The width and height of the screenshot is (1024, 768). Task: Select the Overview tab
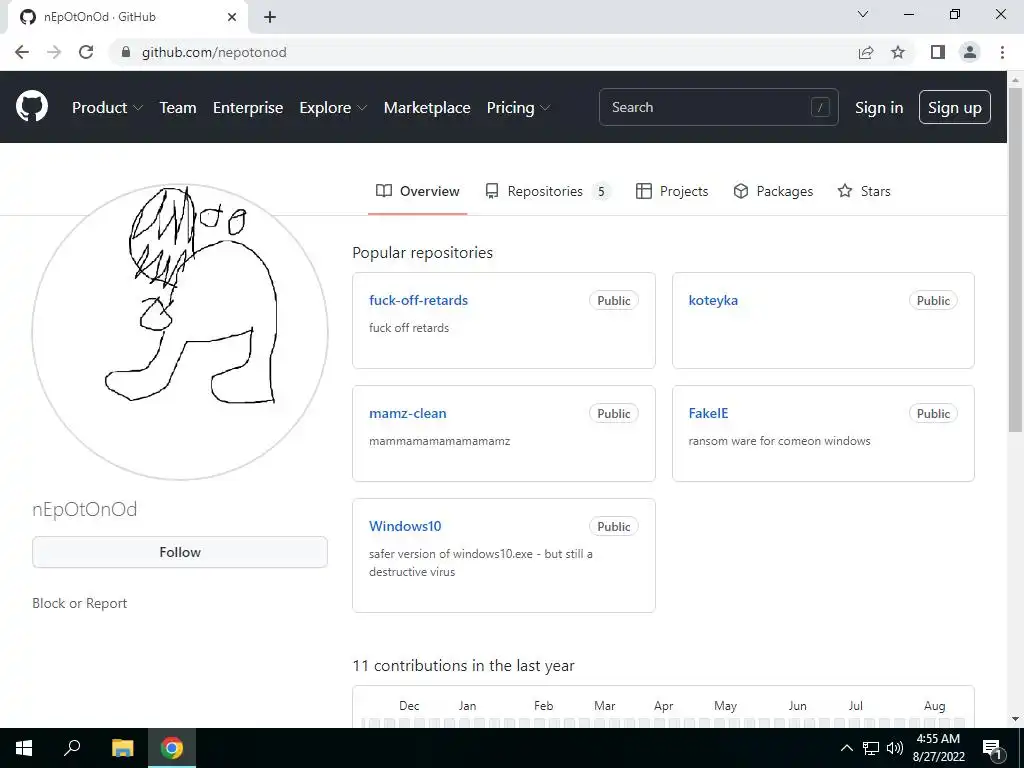417,191
